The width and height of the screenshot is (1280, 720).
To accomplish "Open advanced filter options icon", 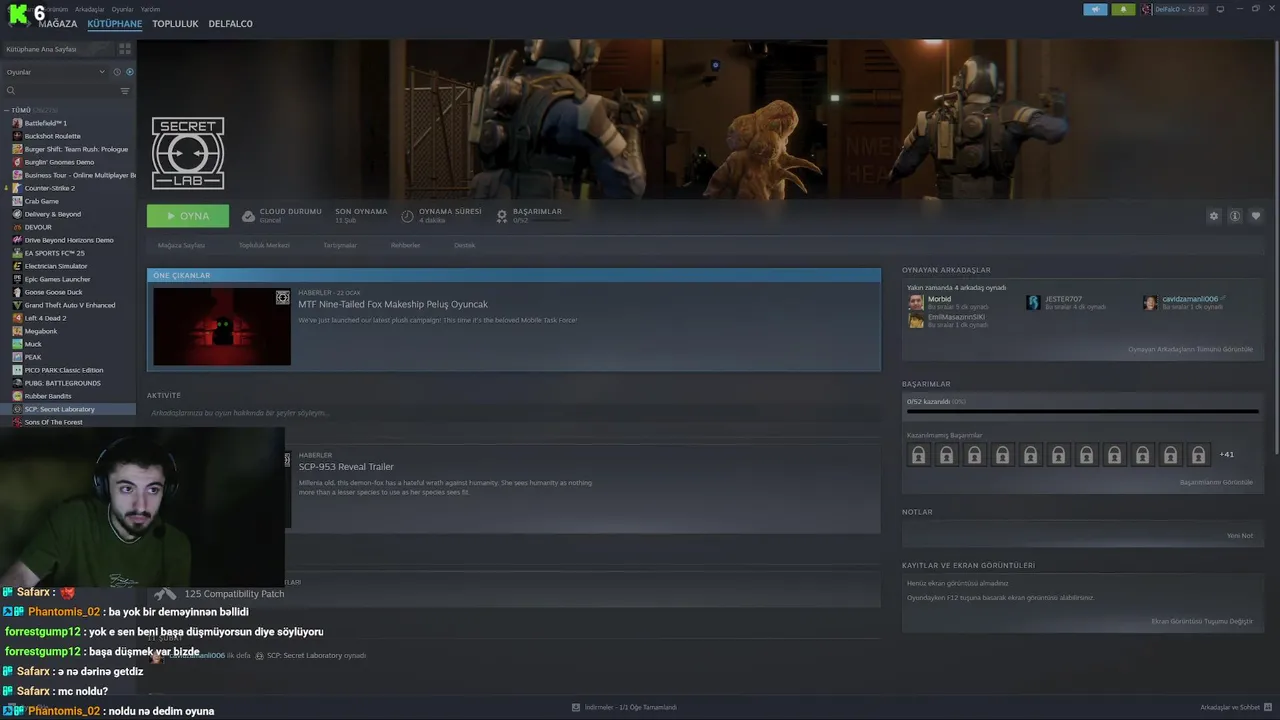I will coord(125,91).
